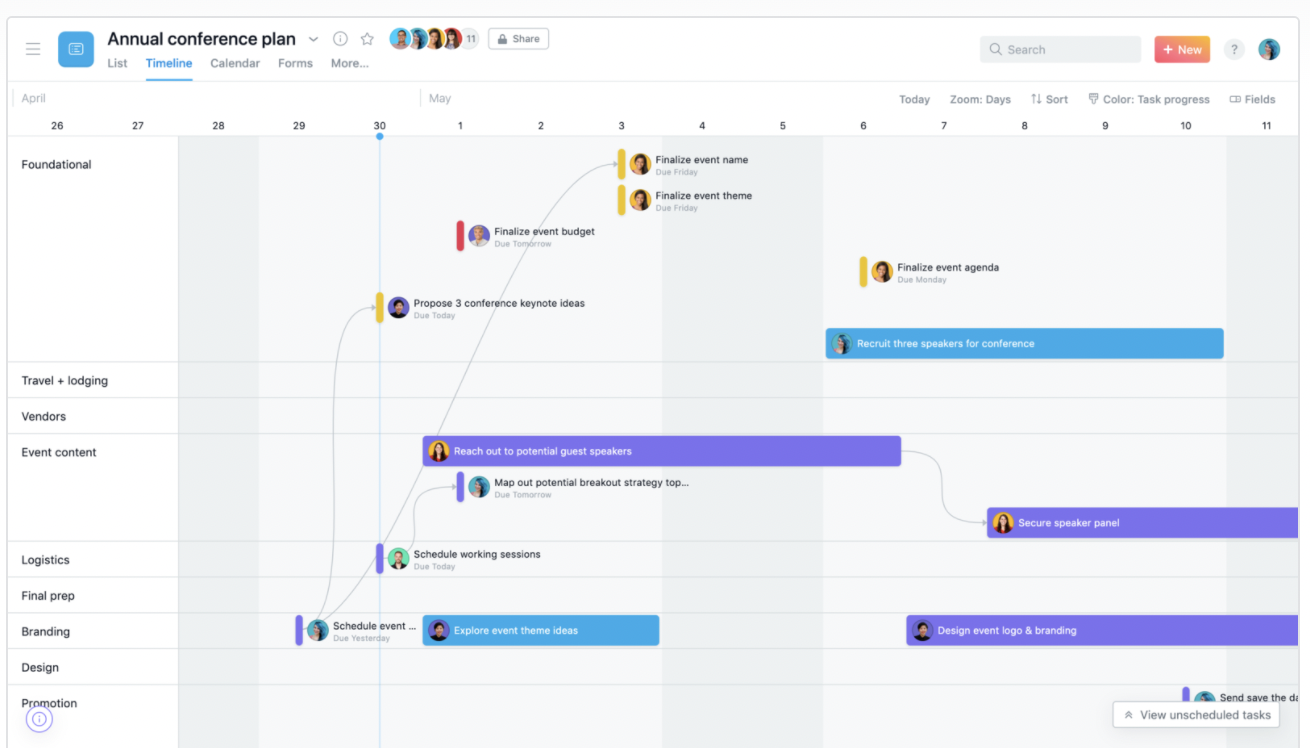1310x748 pixels.
Task: Click the New button
Action: [1182, 48]
